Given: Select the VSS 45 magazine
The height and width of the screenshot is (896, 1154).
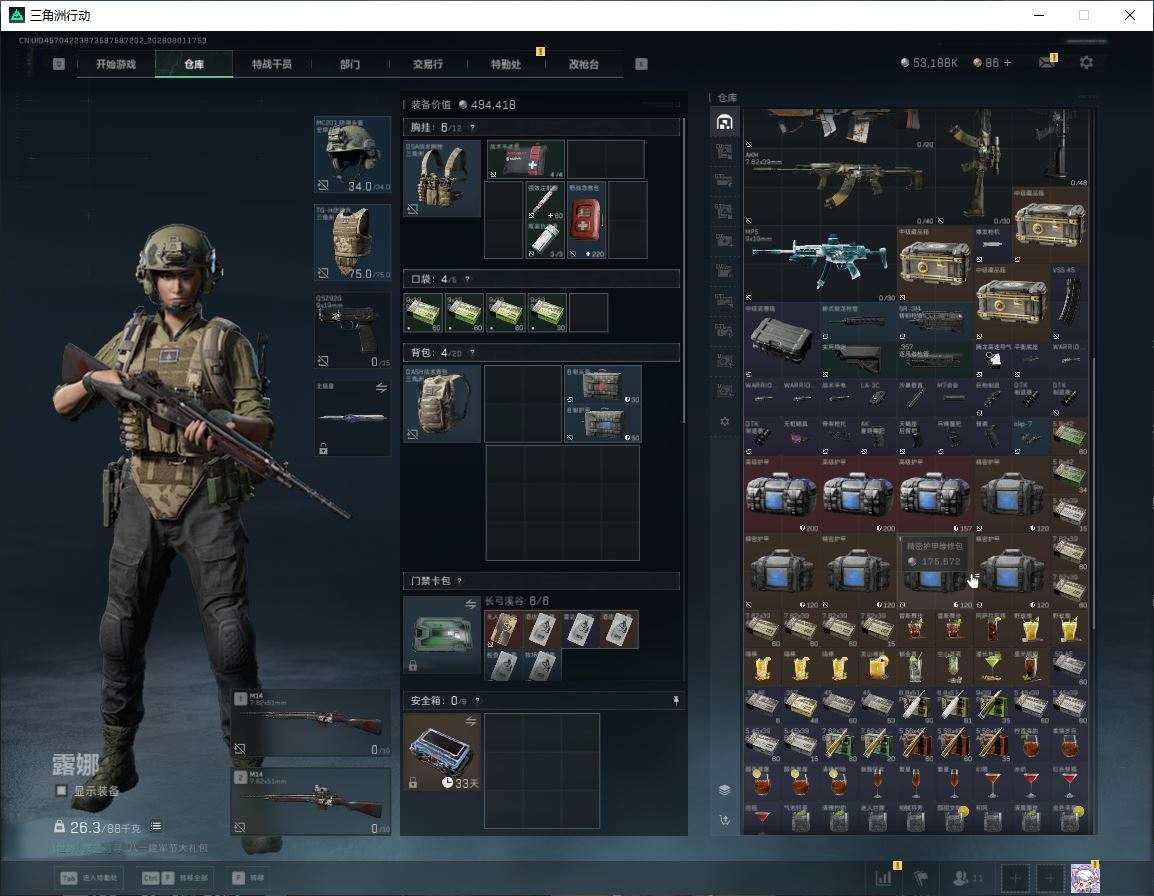Looking at the screenshot, I should (x=1068, y=302).
